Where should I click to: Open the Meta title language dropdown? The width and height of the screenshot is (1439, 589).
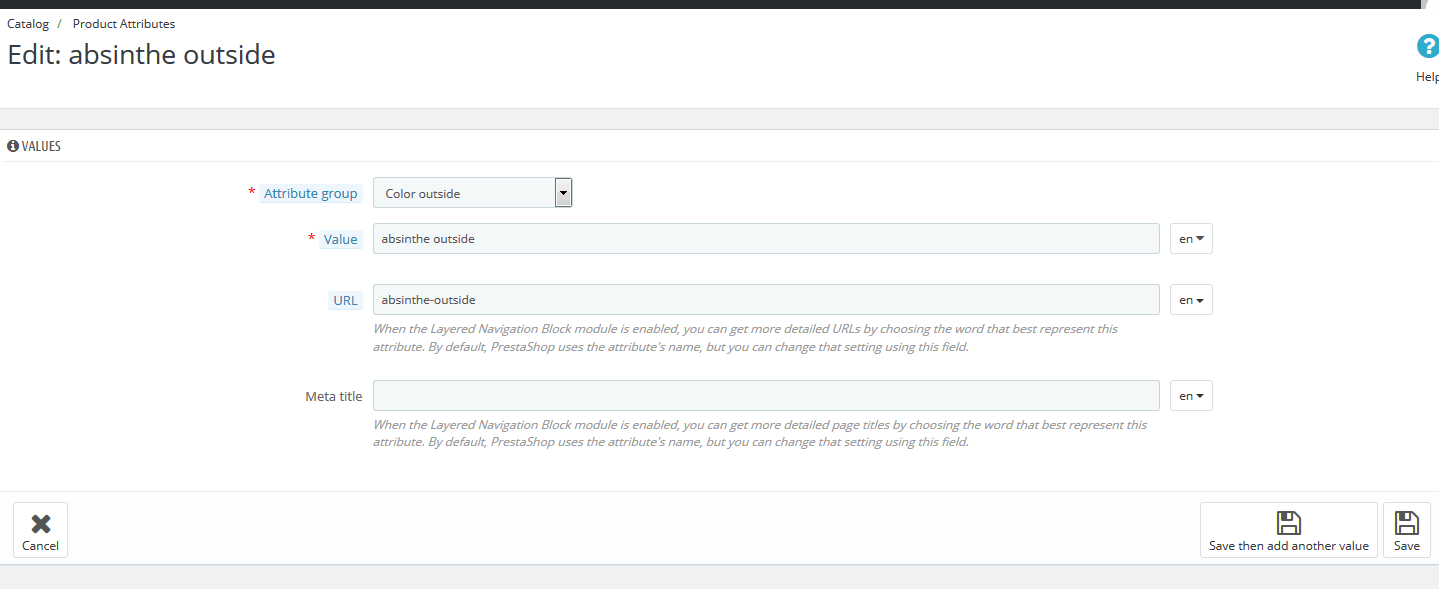[1191, 396]
